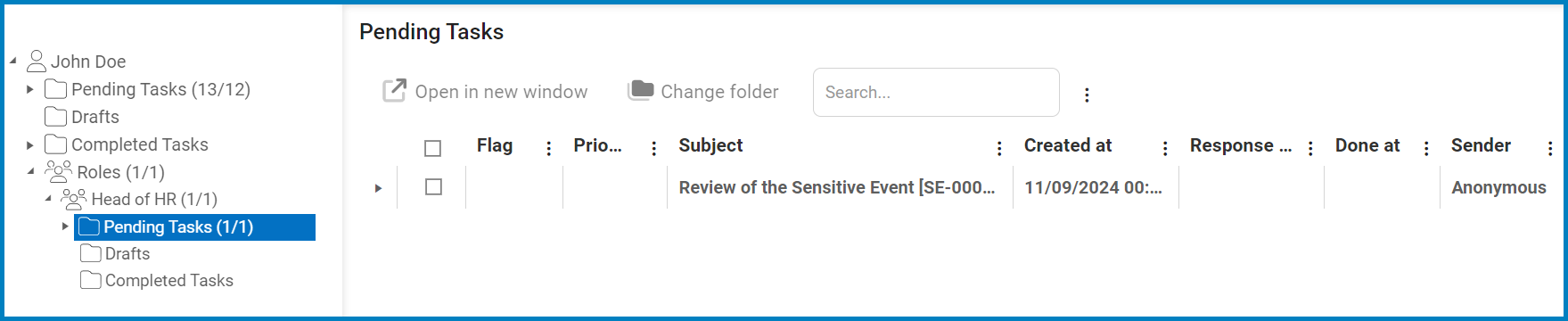Collapse the Head of HR (1/1) node

tap(48, 199)
